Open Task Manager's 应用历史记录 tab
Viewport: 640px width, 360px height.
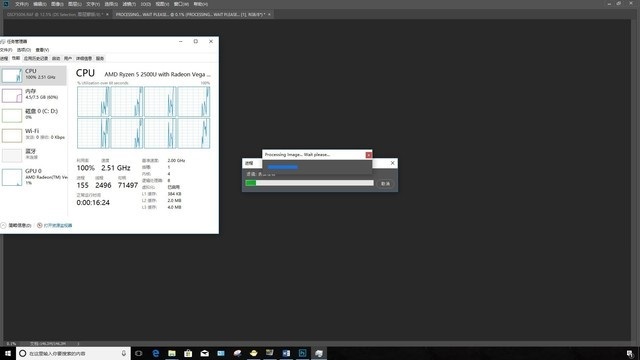coord(36,58)
